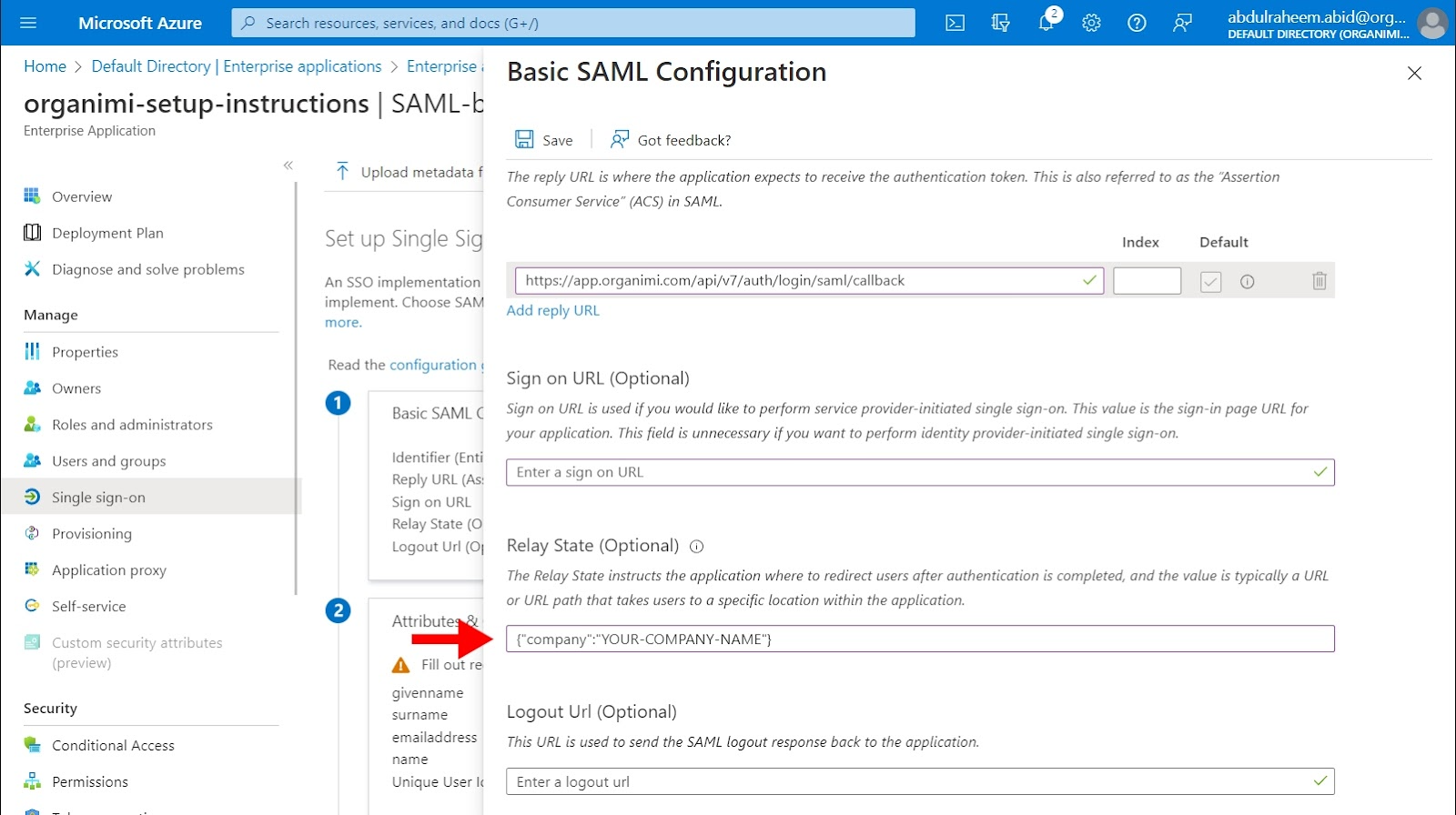Screen dimensions: 1456x815
Task: Click the 'emailaddress' attribute text
Action: click(x=435, y=737)
